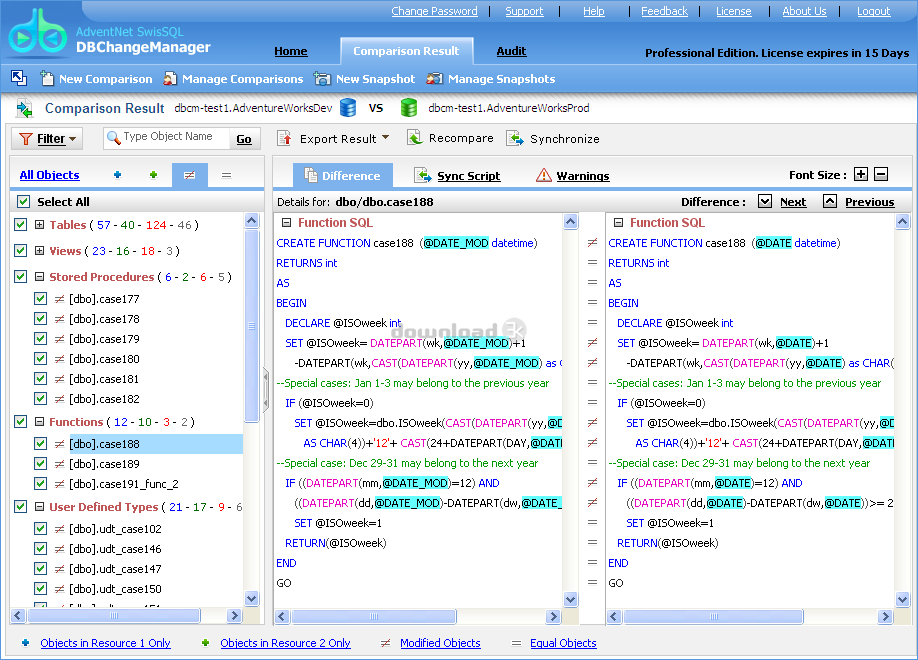Click the splitter collapse handle beside object tree

(x=266, y=389)
